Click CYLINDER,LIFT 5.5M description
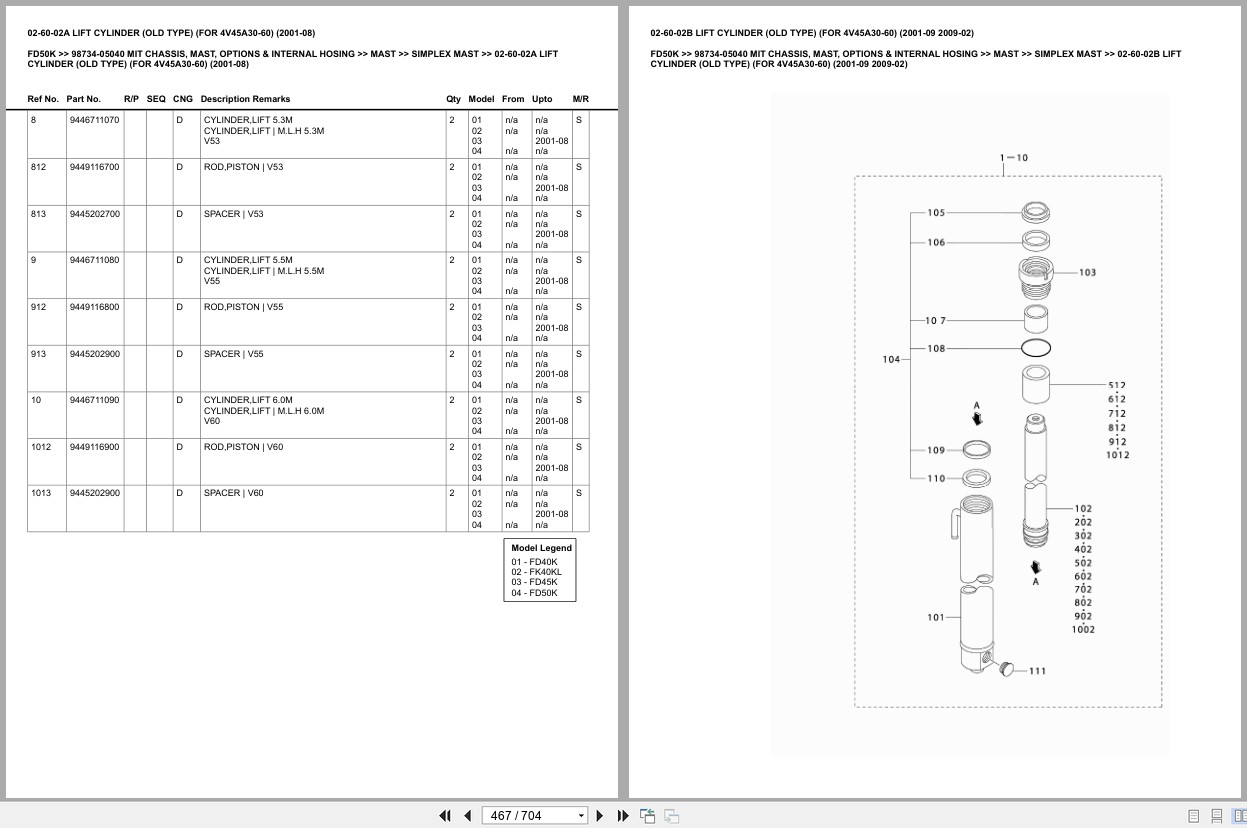The image size is (1247, 828). (x=248, y=260)
